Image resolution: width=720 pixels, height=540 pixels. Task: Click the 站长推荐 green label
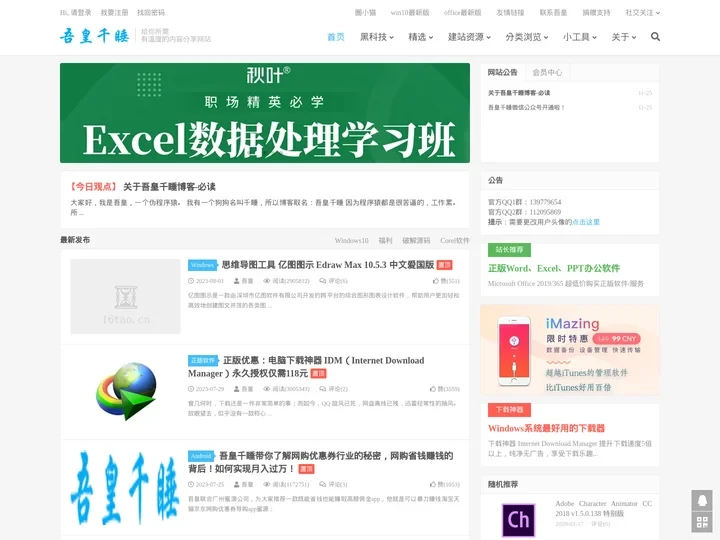[509, 250]
